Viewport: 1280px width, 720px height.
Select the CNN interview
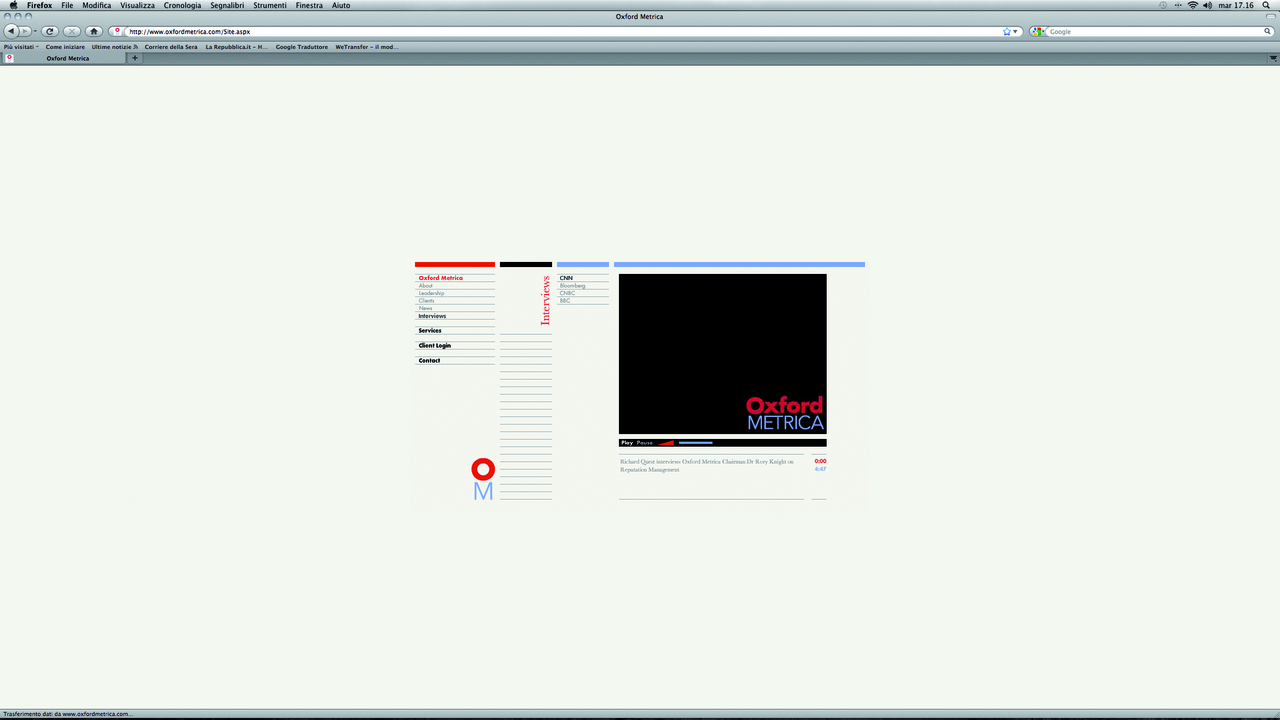(566, 278)
